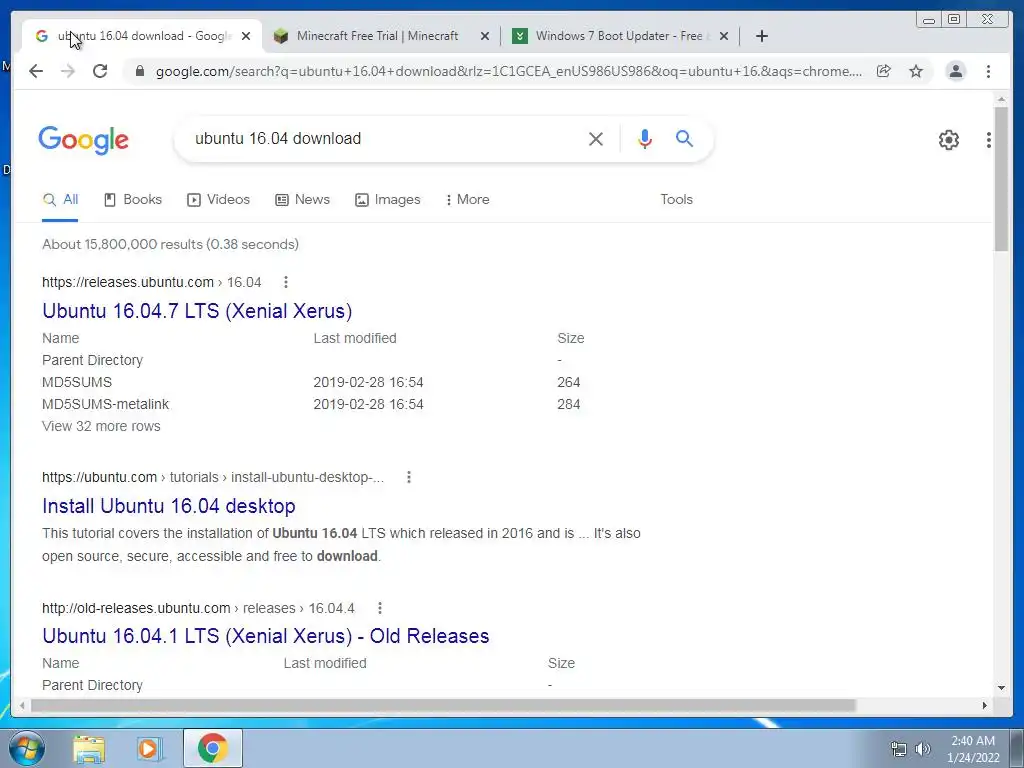Close the Minecraft Free Trial tab

(485, 36)
